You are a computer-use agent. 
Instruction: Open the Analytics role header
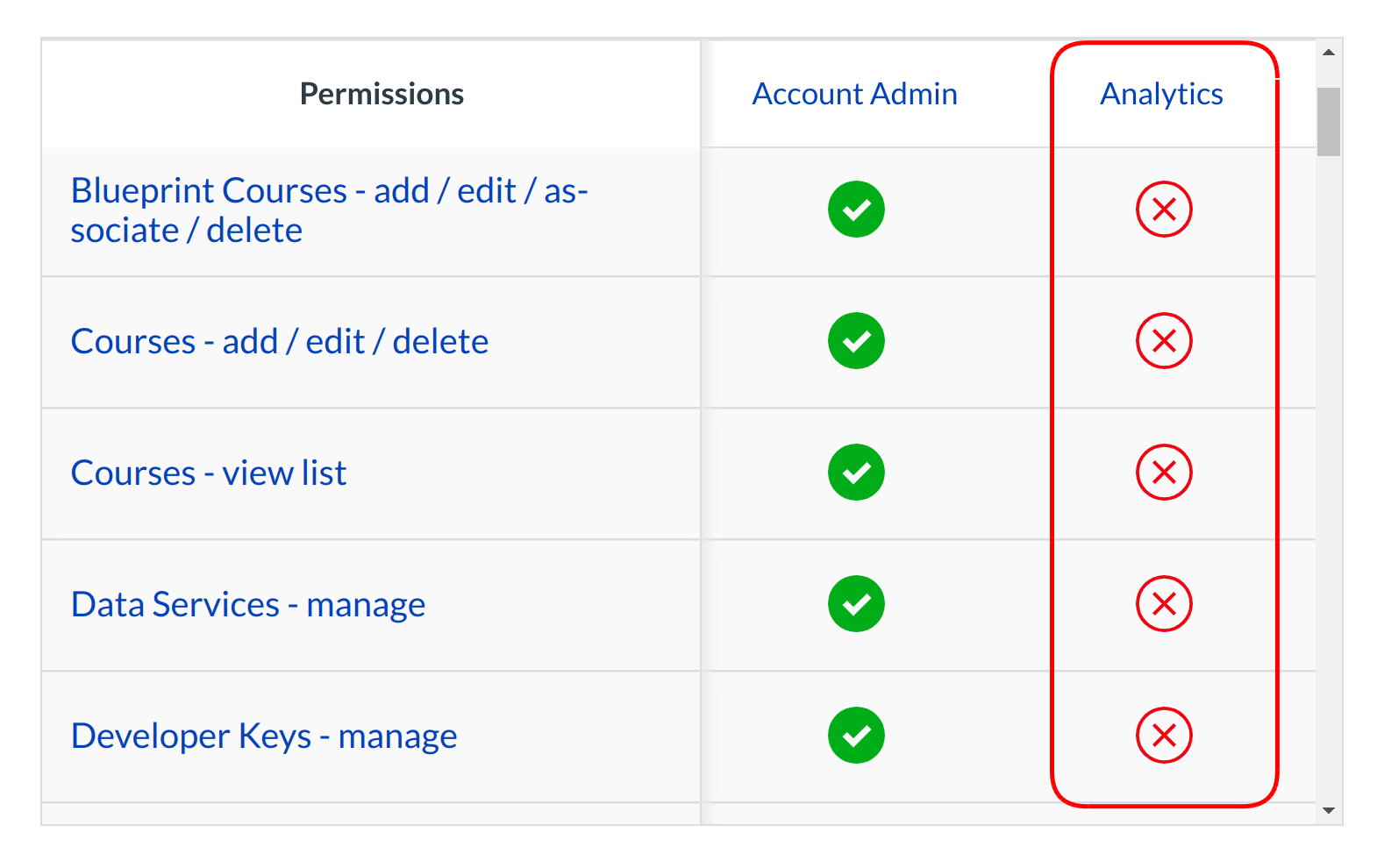point(1161,94)
